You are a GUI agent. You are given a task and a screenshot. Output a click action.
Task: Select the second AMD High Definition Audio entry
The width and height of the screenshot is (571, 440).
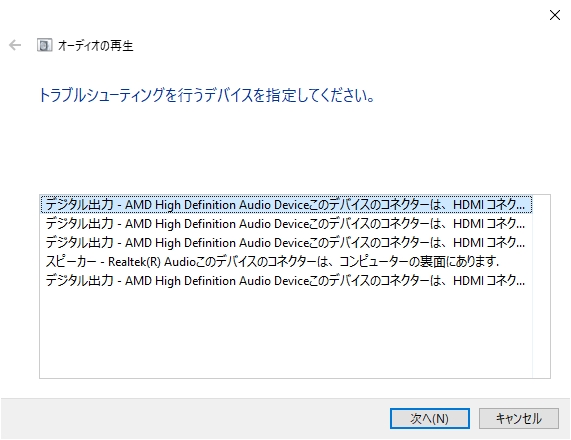(286, 223)
